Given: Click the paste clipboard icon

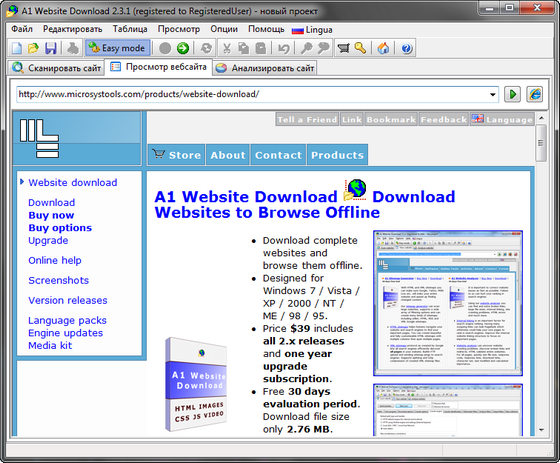Looking at the screenshot, I should click(261, 48).
